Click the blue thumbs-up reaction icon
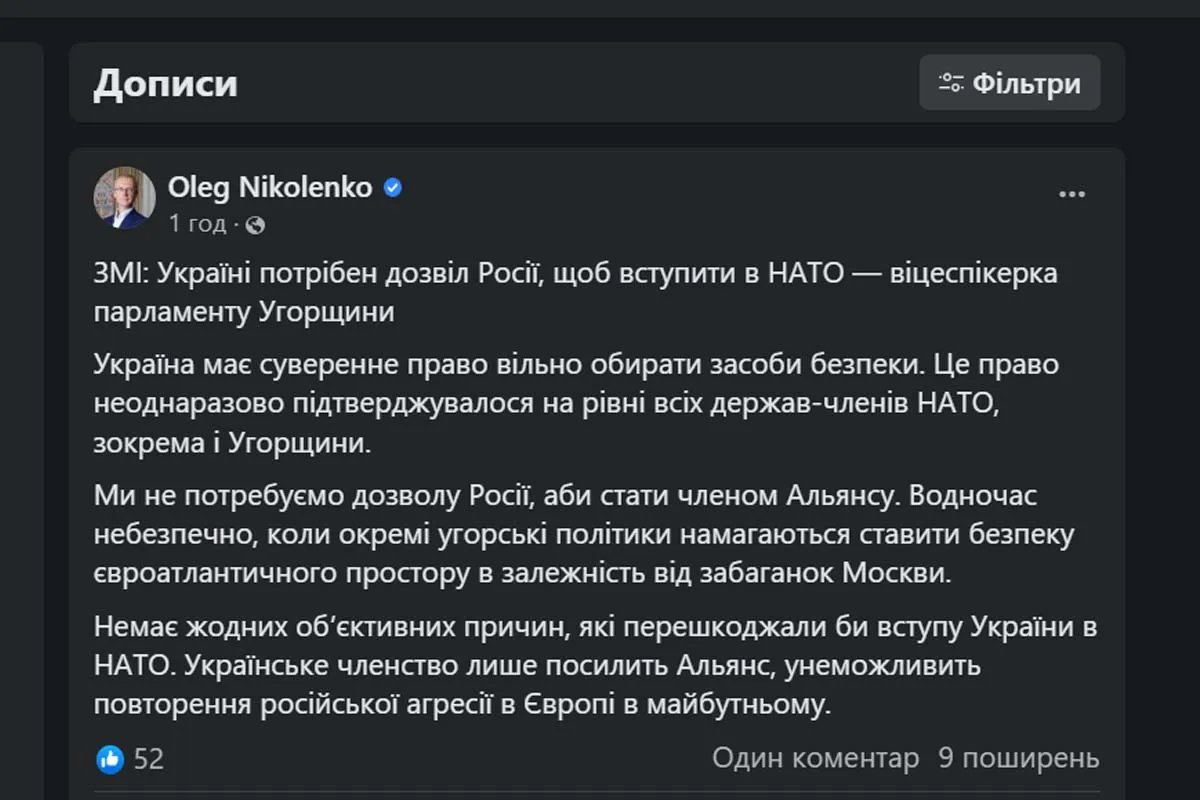This screenshot has height=800, width=1200. click(109, 759)
